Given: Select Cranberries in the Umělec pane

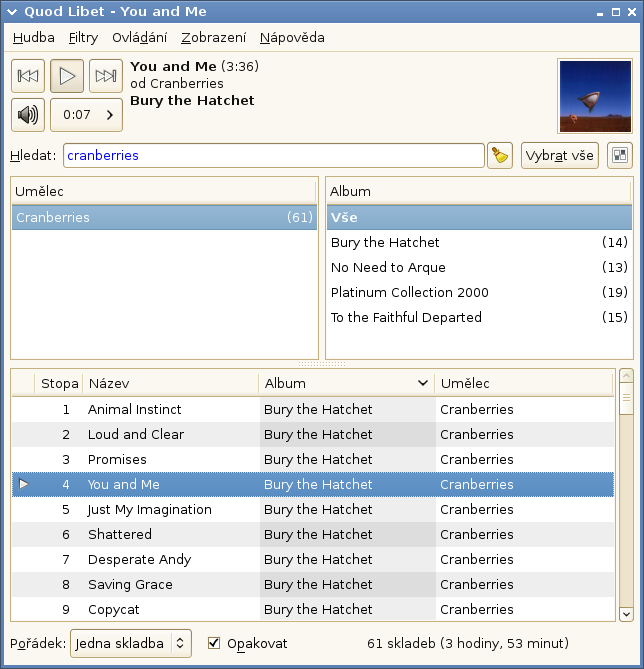Looking at the screenshot, I should coord(164,217).
